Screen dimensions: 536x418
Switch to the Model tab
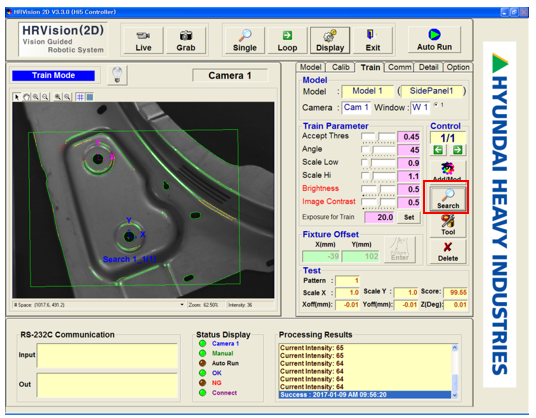click(310, 67)
